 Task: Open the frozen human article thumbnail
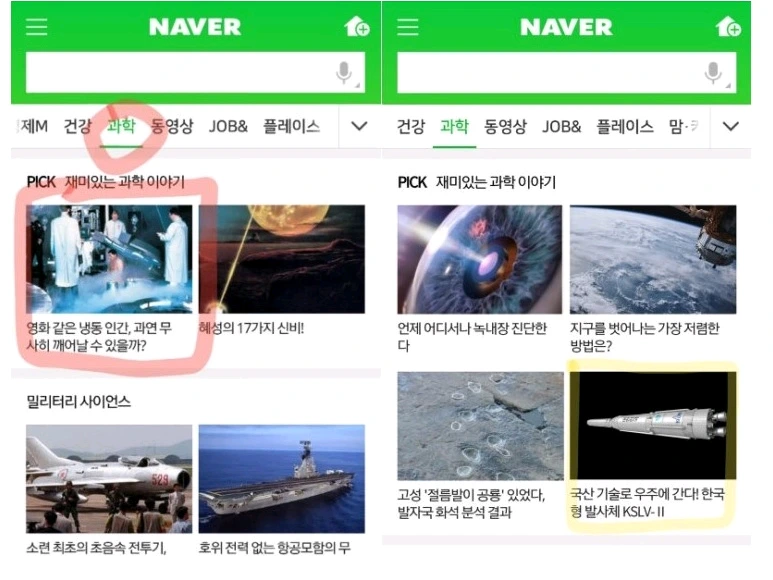coord(109,259)
